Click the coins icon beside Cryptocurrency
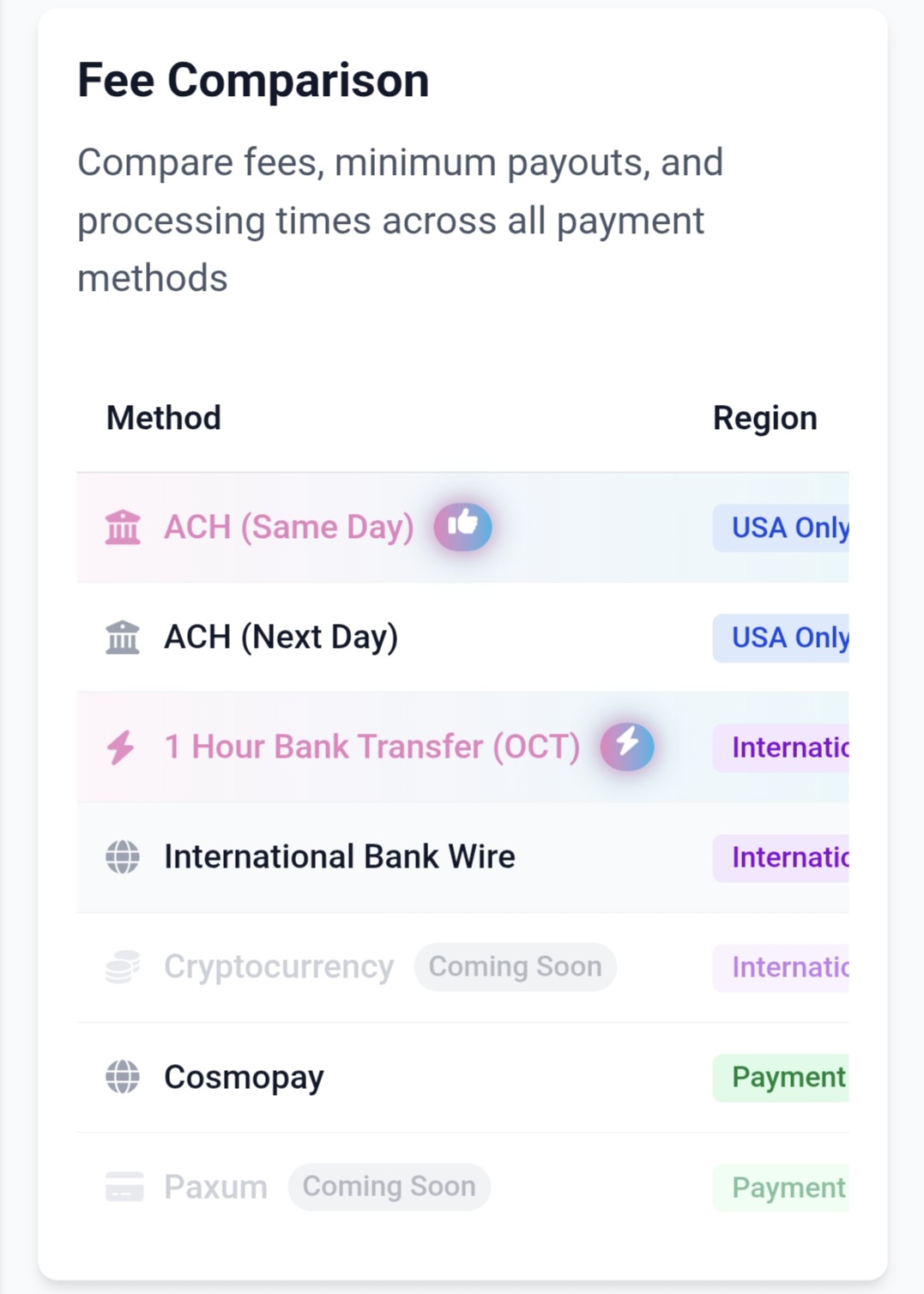This screenshot has width=924, height=1294. pyautogui.click(x=123, y=967)
